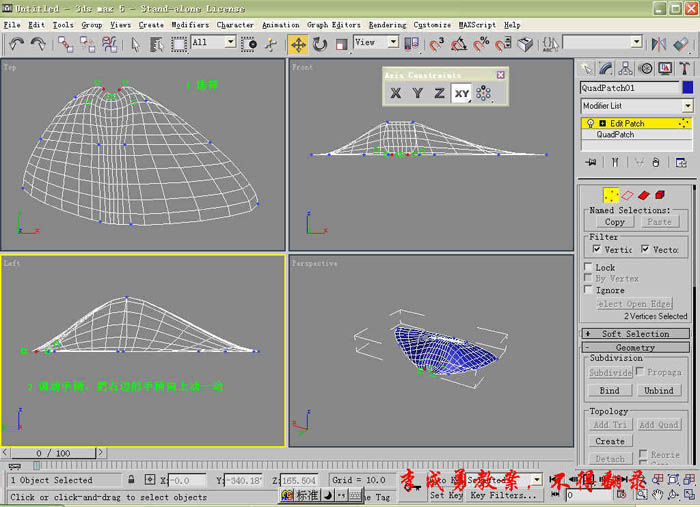The width and height of the screenshot is (700, 507).
Task: Toggle the 3D Snap tool
Action: [437, 44]
